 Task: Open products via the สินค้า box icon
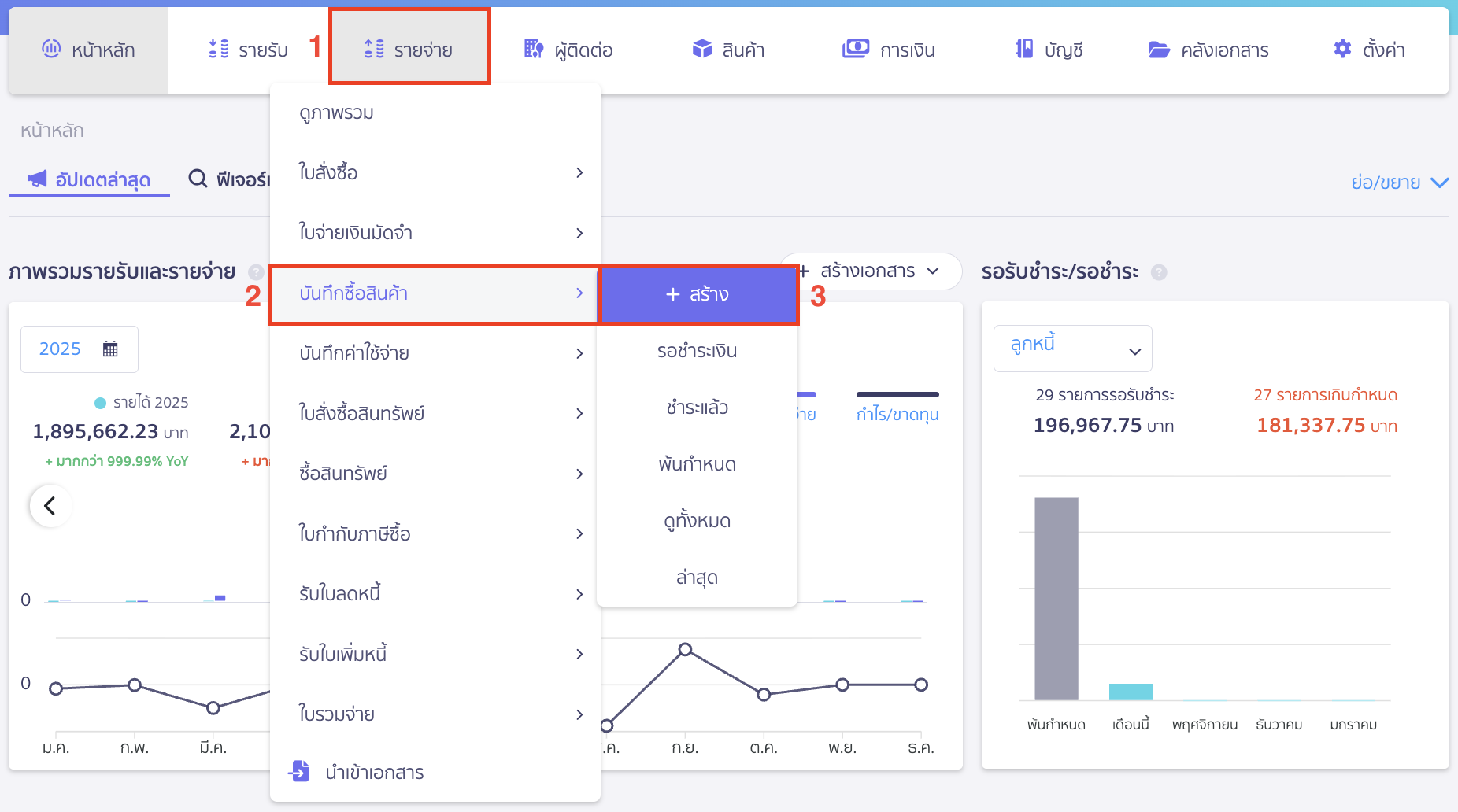[x=700, y=47]
